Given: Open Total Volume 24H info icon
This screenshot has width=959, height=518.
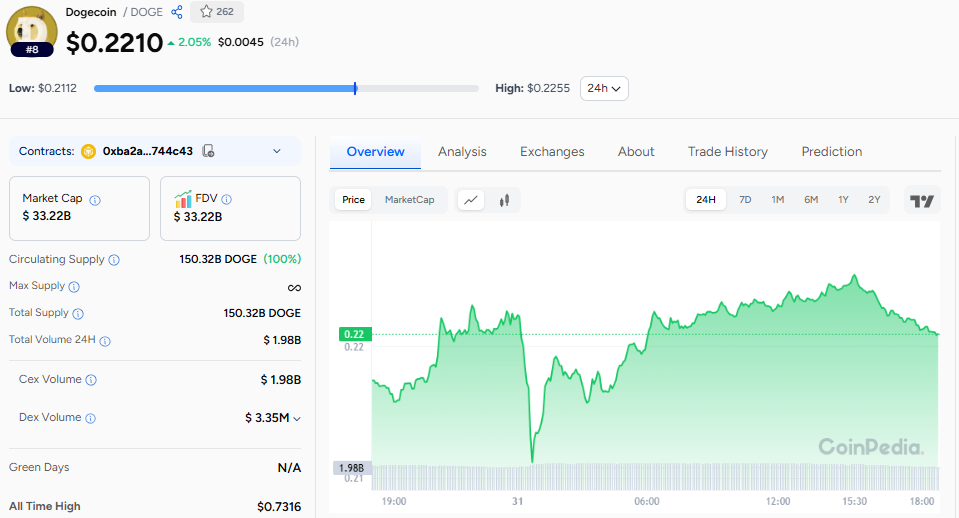Looking at the screenshot, I should pyautogui.click(x=105, y=341).
